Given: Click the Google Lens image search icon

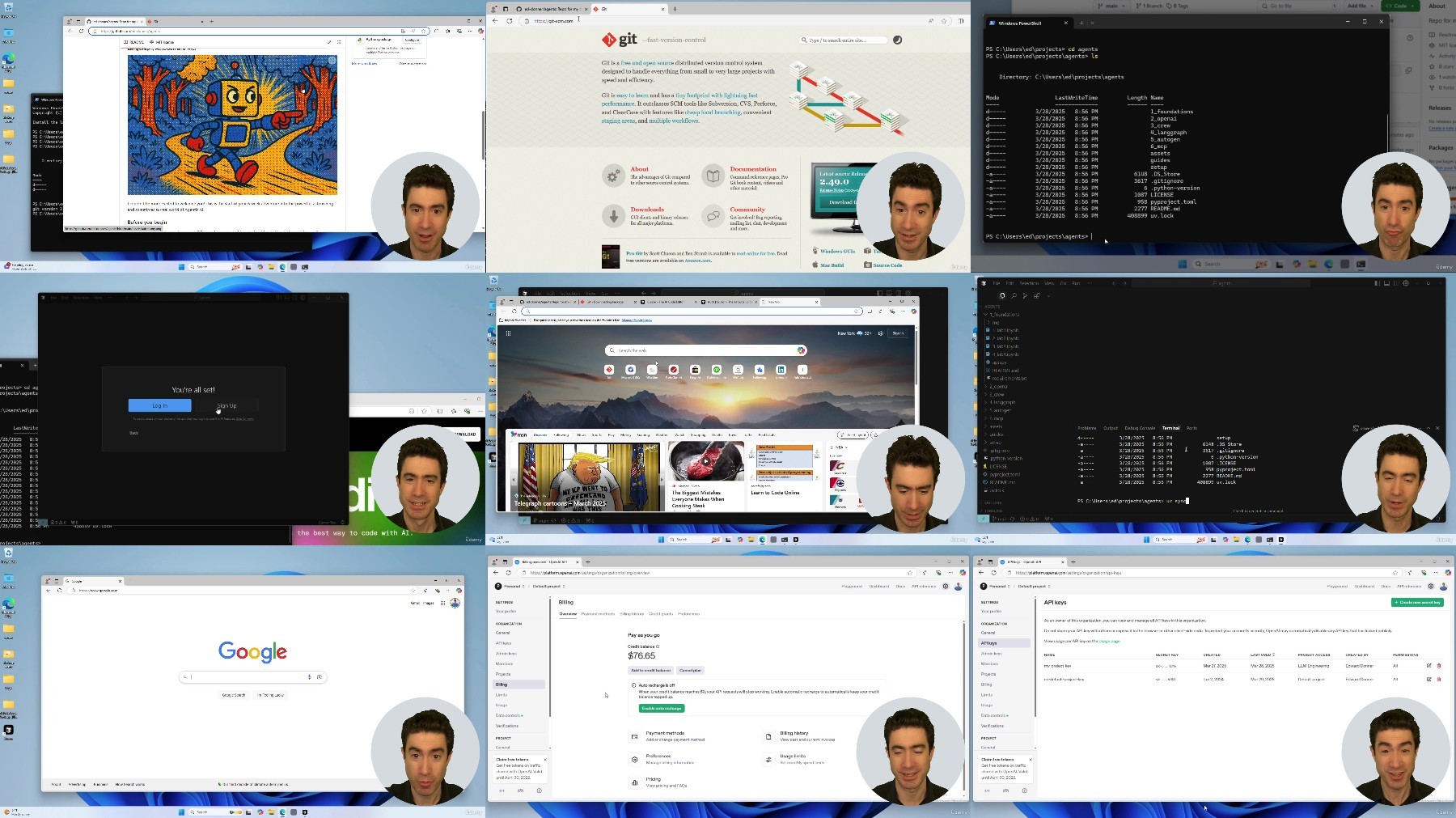Looking at the screenshot, I should [x=320, y=676].
